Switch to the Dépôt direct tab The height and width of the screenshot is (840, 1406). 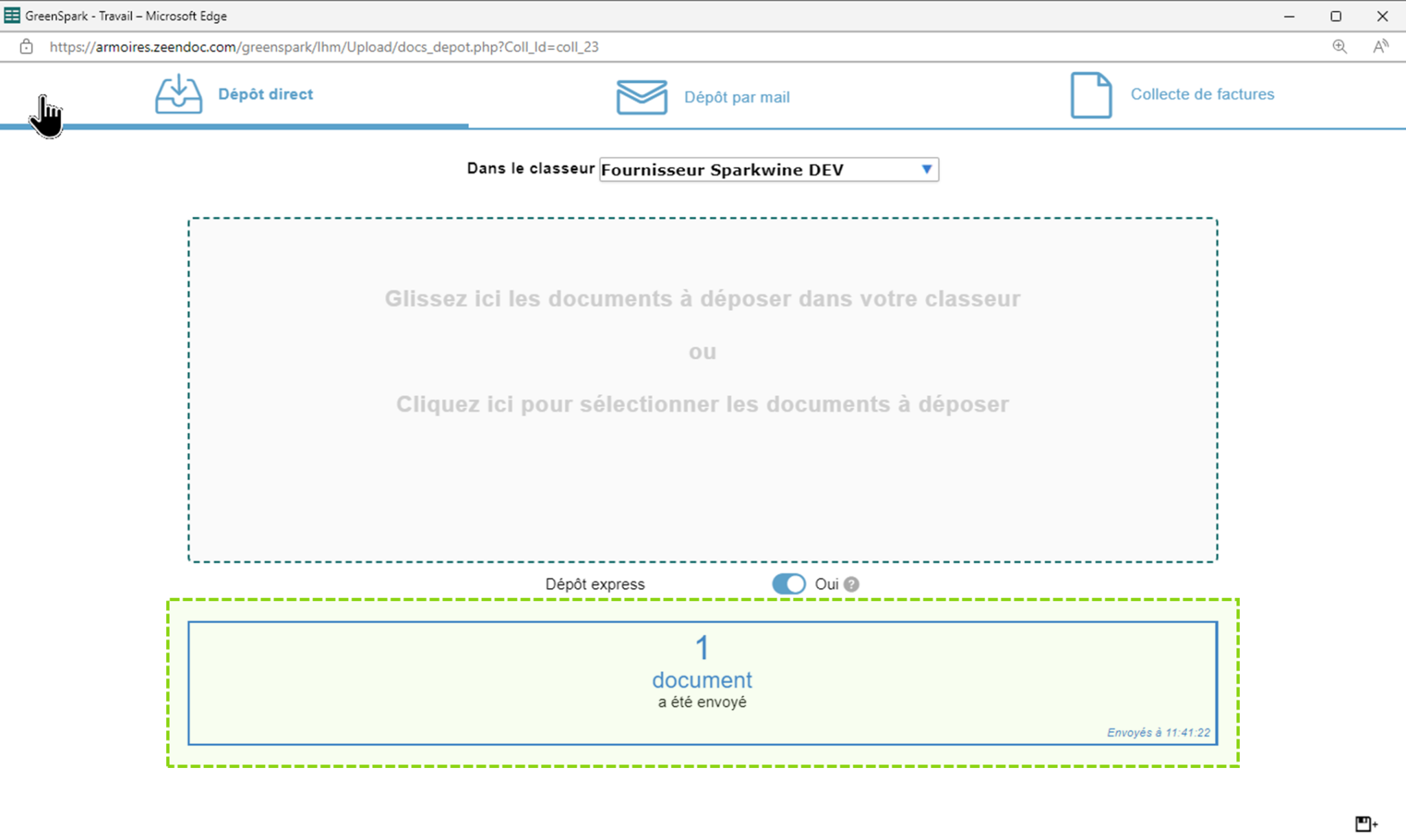coord(265,94)
